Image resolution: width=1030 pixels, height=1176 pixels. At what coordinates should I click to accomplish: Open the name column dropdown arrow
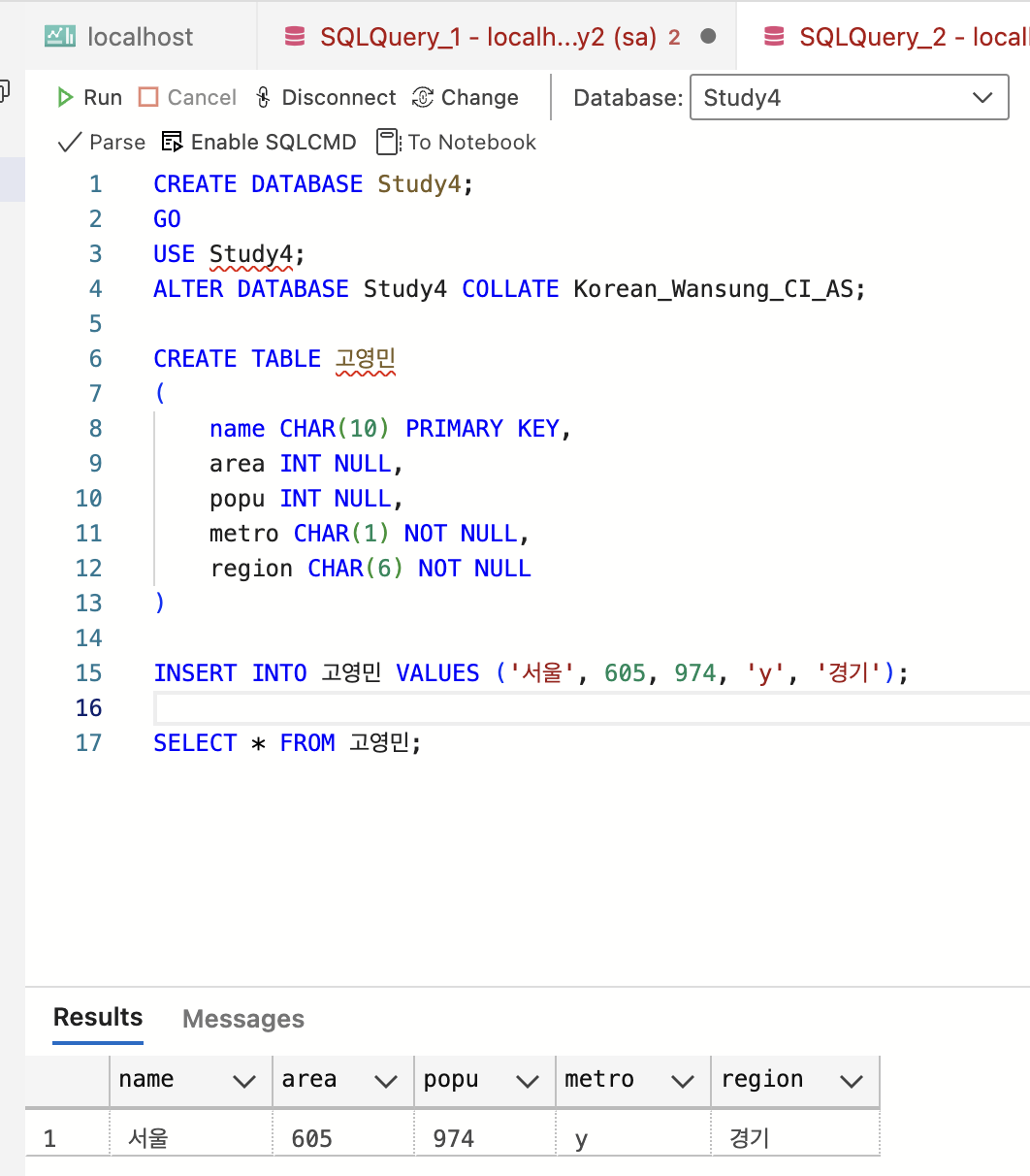[245, 1081]
